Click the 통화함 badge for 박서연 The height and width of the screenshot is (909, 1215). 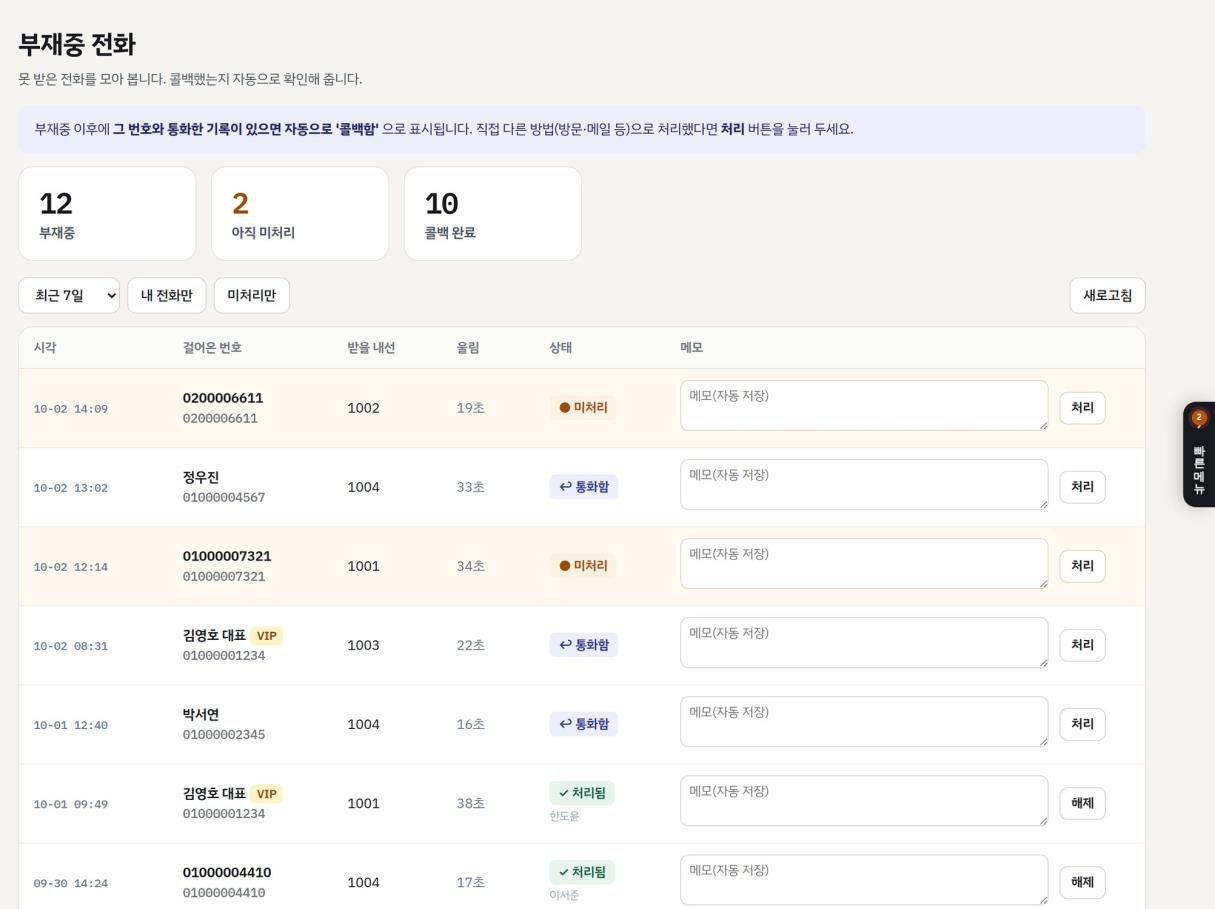point(583,724)
